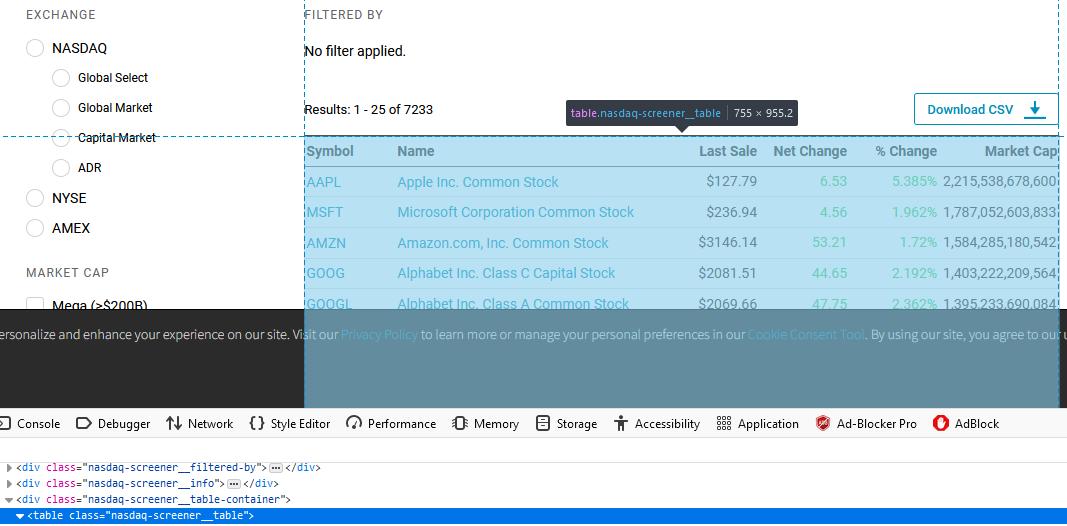Click the $127.79 last sale value
1067x526 pixels.
click(x=732, y=182)
